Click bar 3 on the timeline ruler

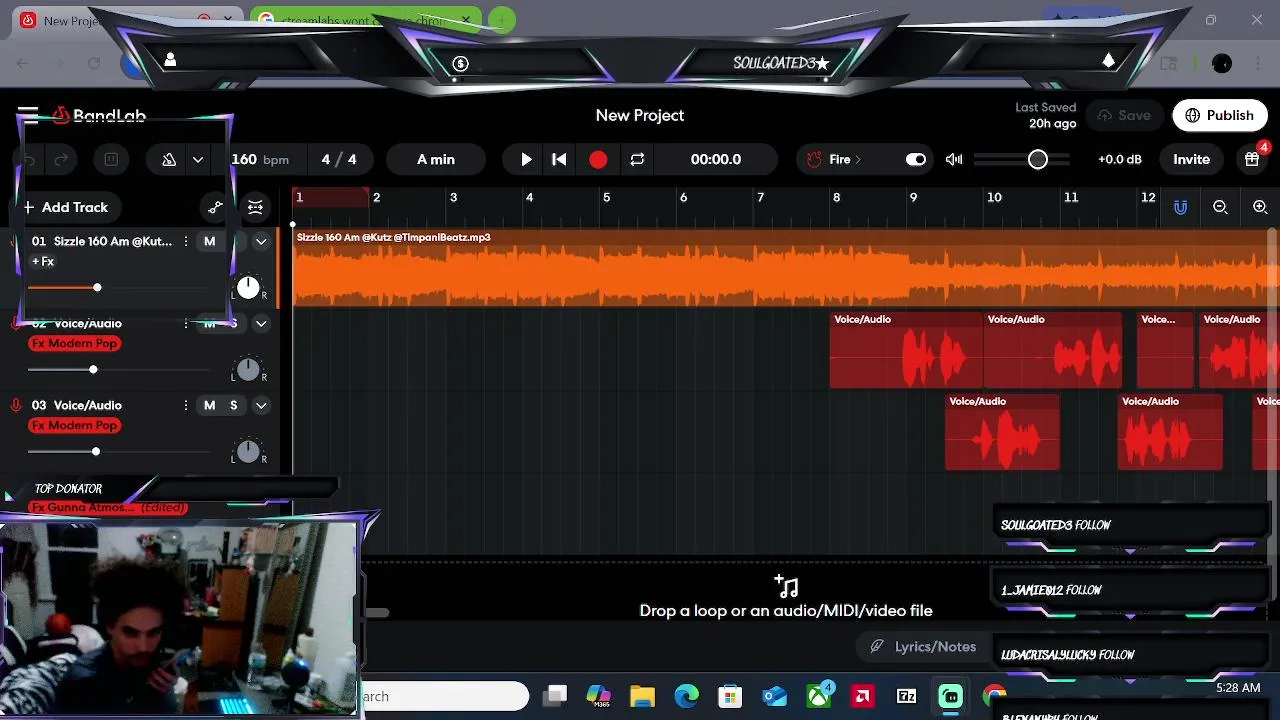[x=453, y=197]
